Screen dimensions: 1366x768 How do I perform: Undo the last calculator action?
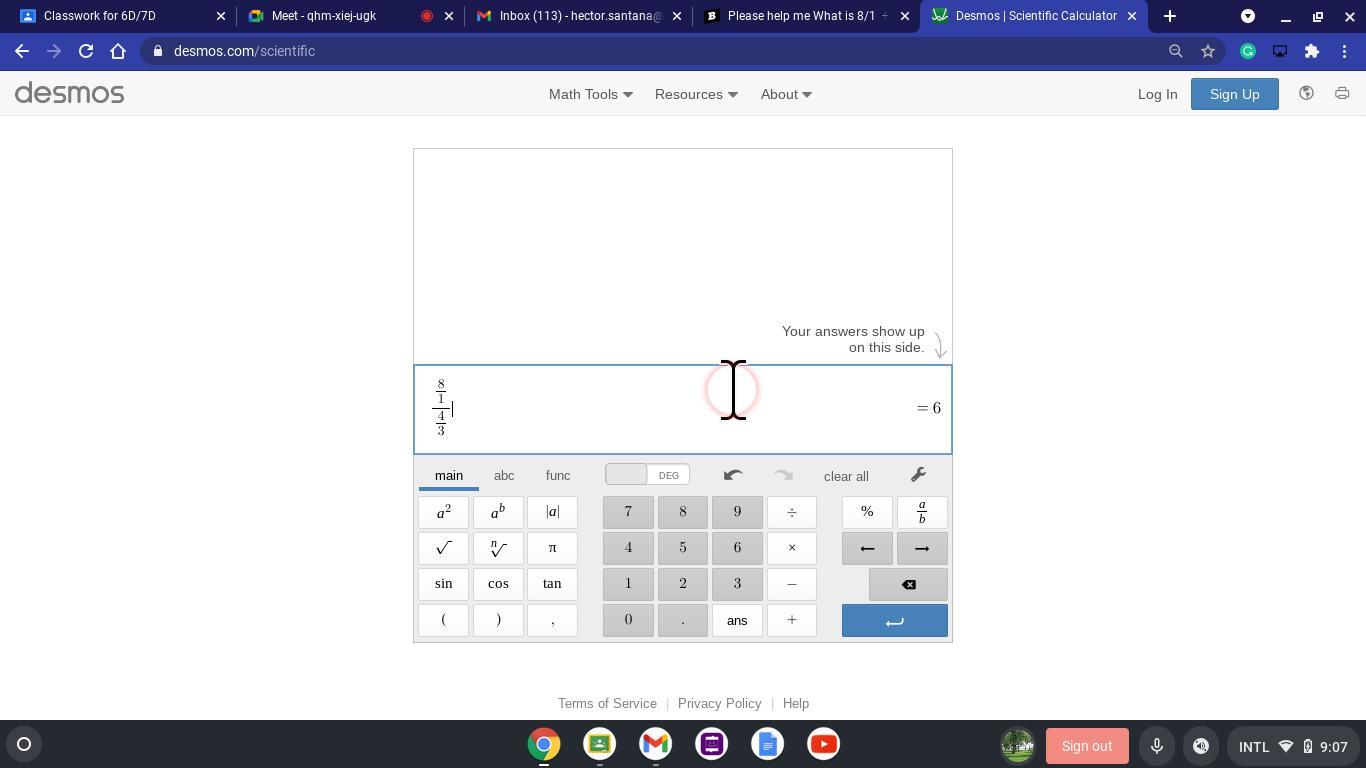(x=733, y=475)
